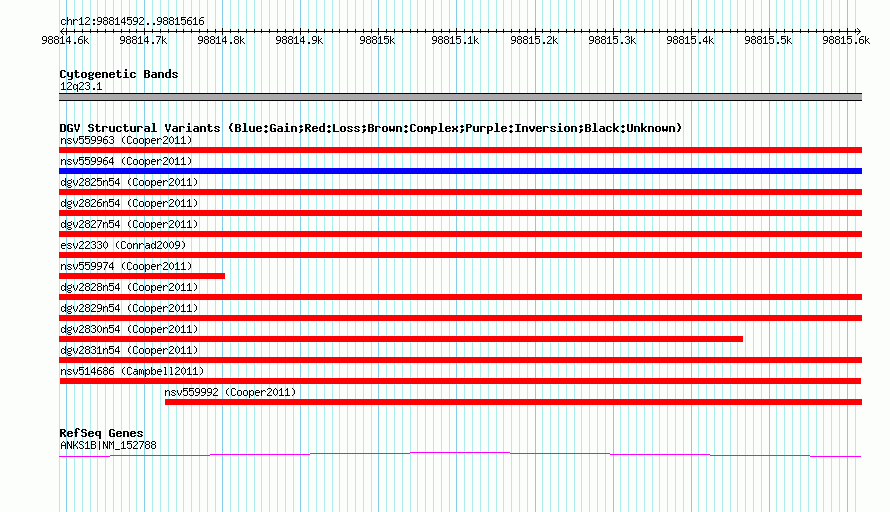Open the dgv2825n54 (Cooper2011) variant label
The height and width of the screenshot is (512, 890).
click(129, 182)
